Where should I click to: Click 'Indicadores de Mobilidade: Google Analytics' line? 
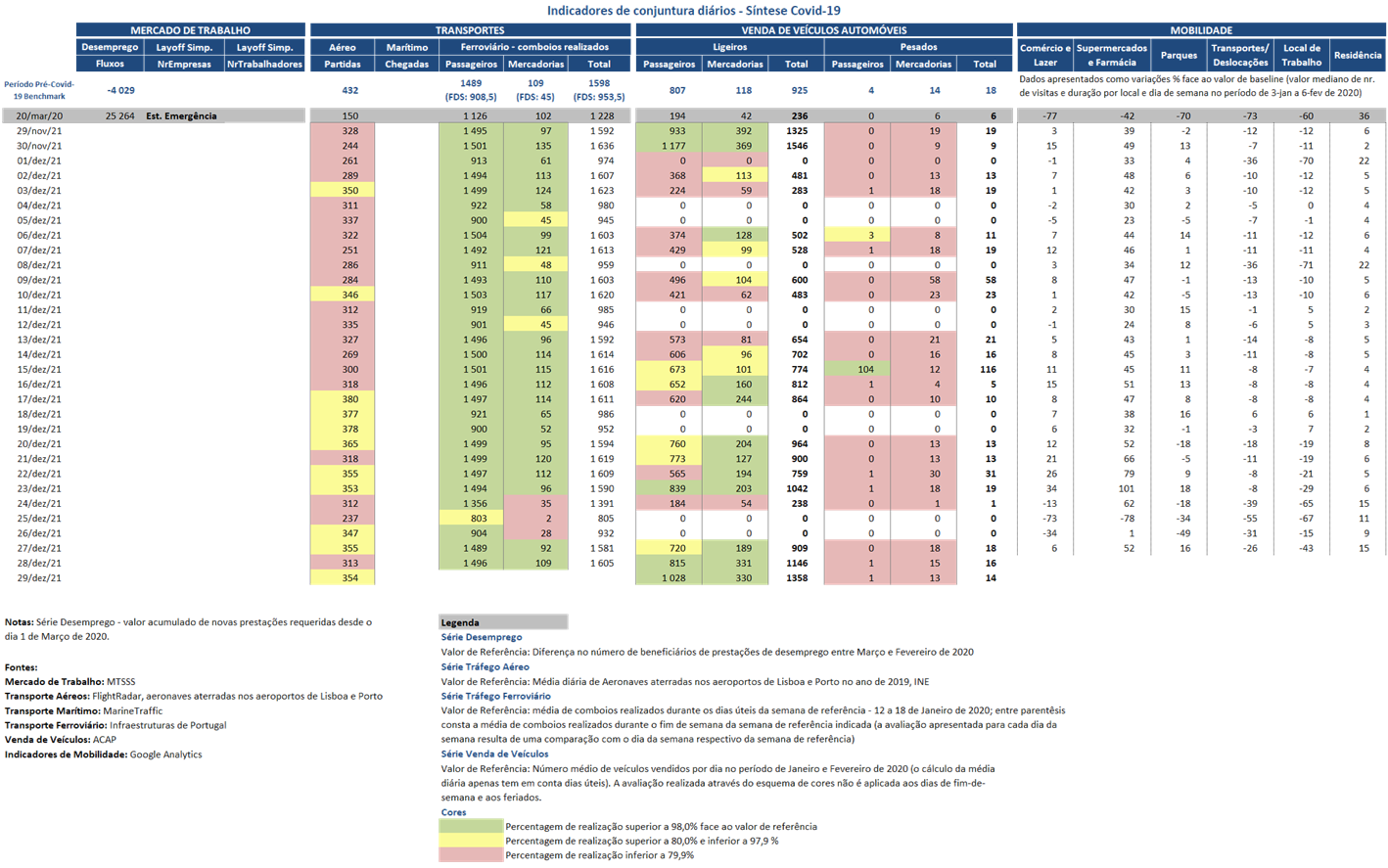(103, 754)
